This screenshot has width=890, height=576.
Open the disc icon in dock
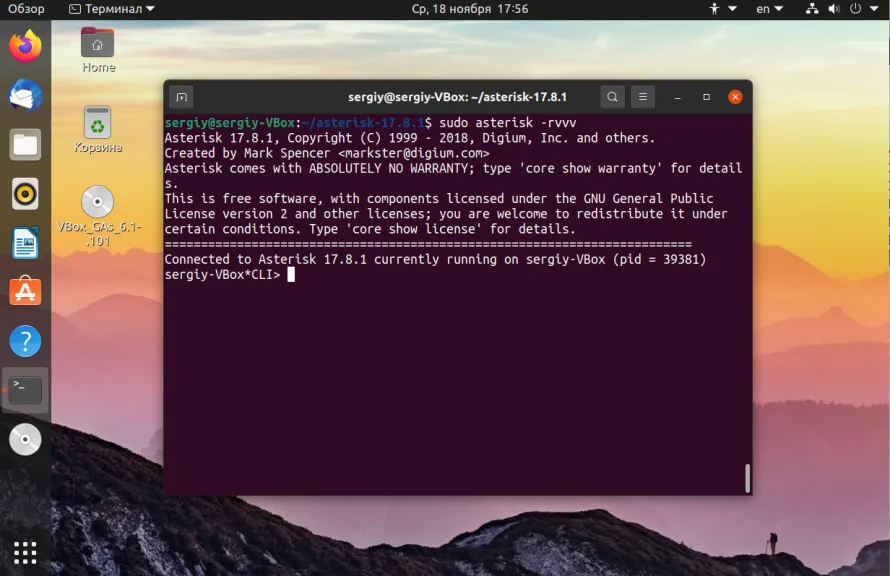pyautogui.click(x=25, y=439)
